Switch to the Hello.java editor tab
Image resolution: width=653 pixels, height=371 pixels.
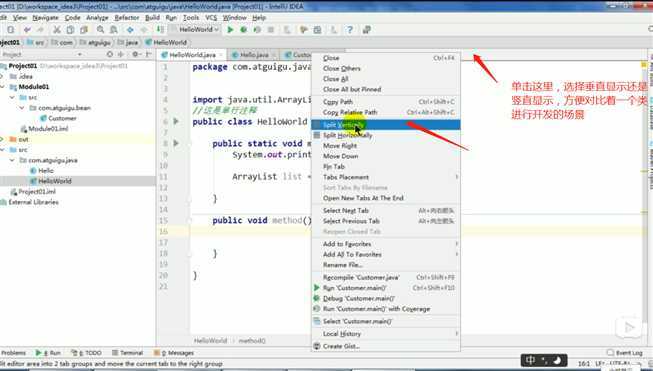254,55
